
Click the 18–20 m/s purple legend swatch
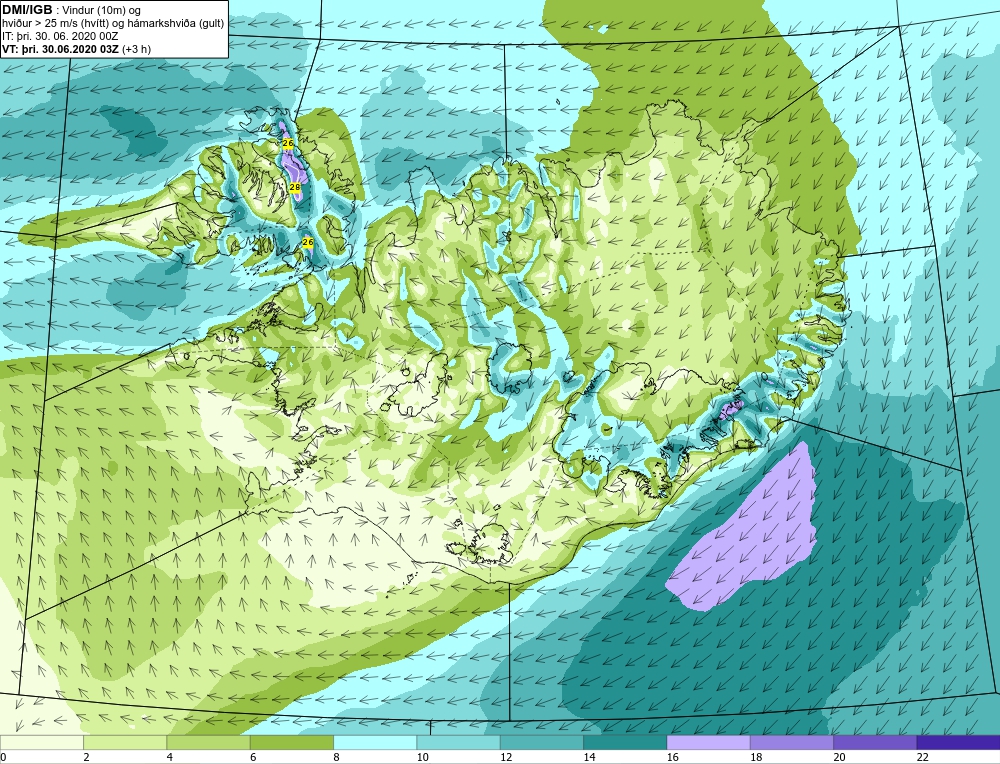click(791, 742)
